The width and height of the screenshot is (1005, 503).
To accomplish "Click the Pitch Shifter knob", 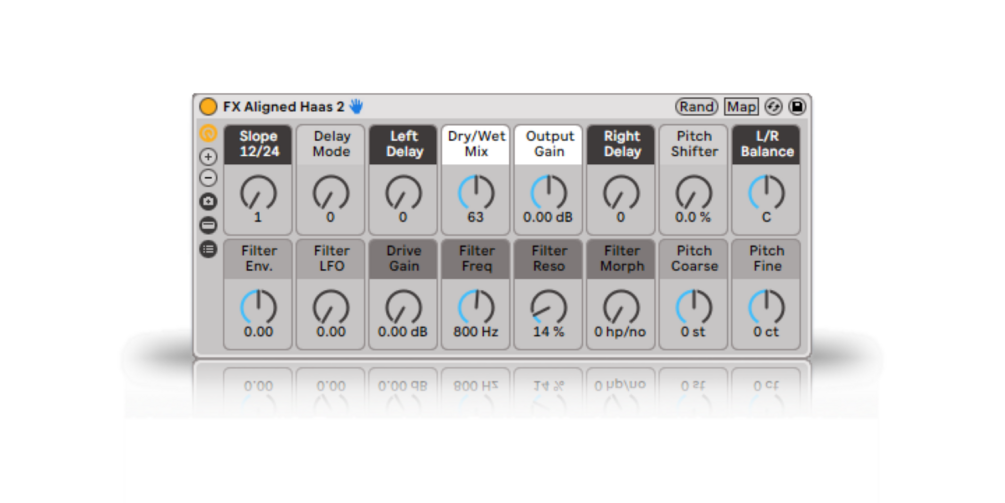I will 694,192.
